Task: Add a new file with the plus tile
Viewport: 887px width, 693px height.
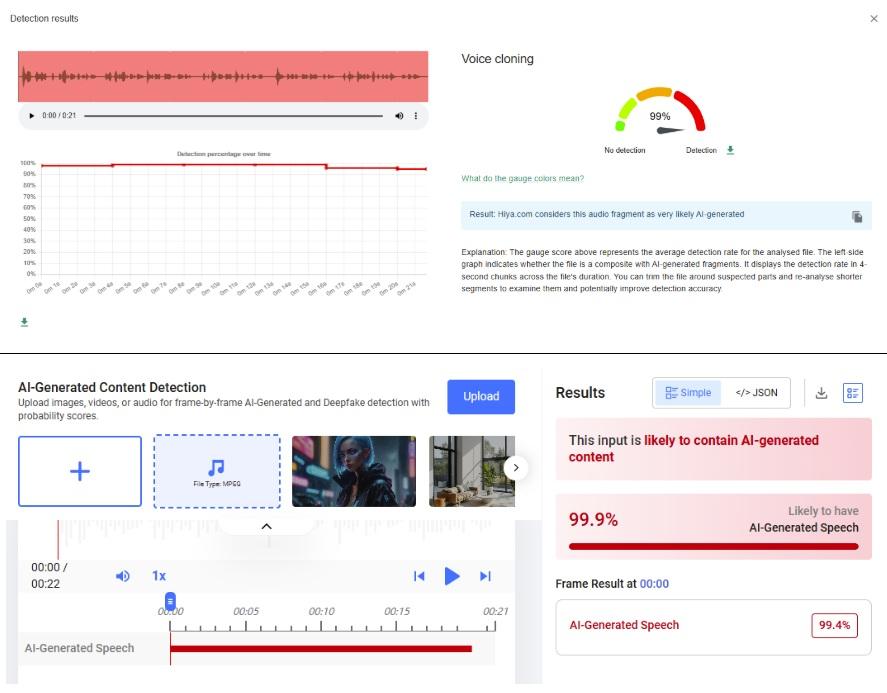Action: pos(80,471)
